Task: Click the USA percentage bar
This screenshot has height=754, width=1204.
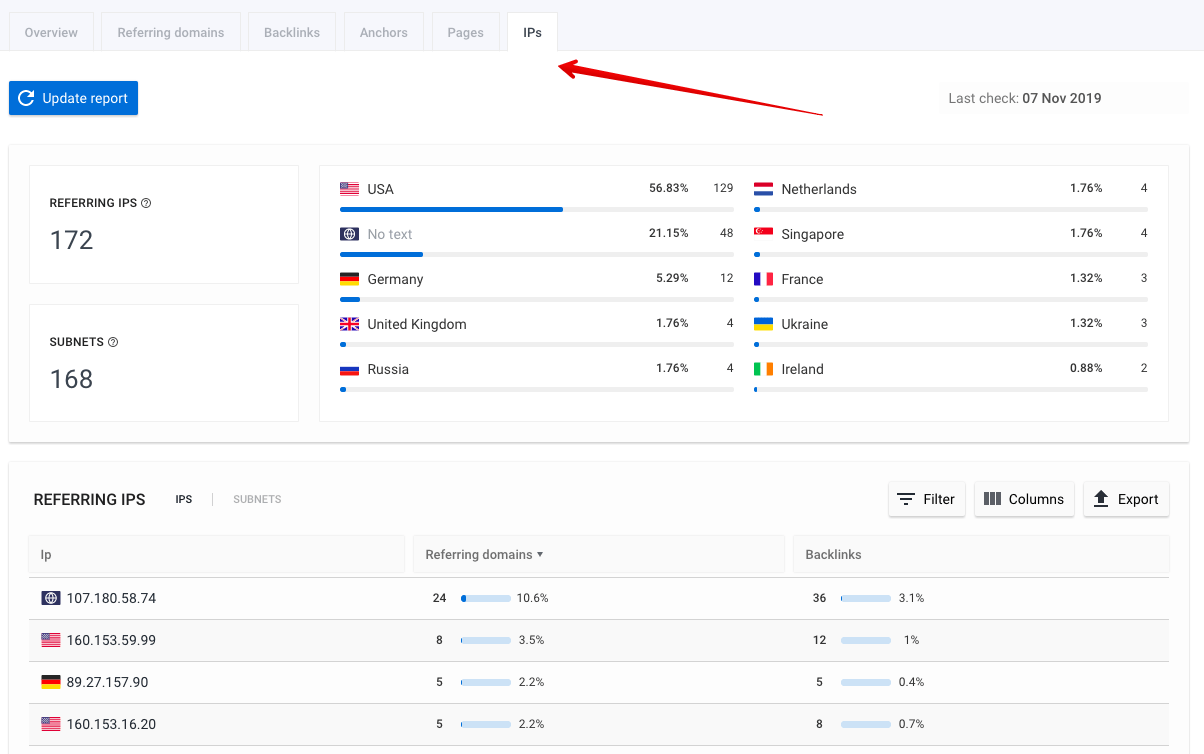Action: (x=537, y=209)
